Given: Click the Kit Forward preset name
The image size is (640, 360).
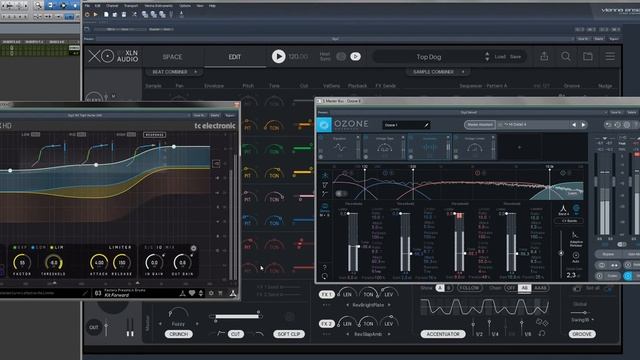Looking at the screenshot, I should 116,295.
